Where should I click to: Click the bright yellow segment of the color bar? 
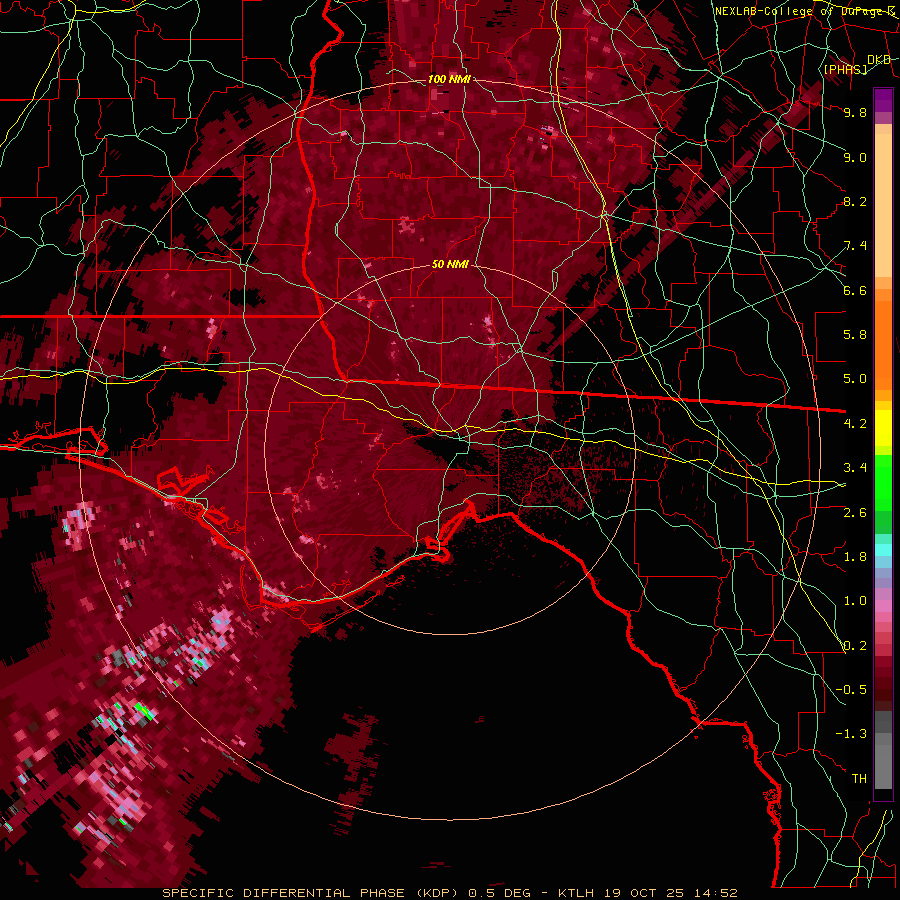pyautogui.click(x=883, y=428)
